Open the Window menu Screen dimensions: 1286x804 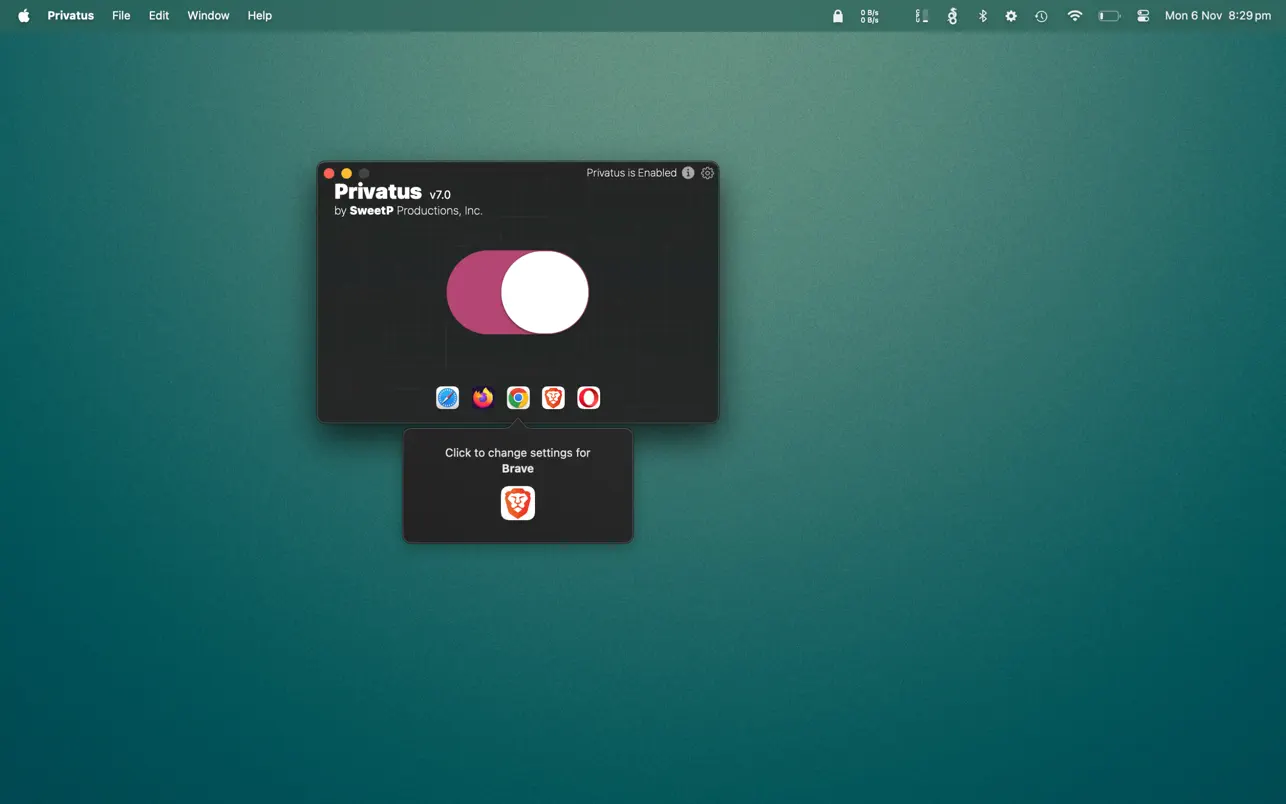[x=208, y=16]
